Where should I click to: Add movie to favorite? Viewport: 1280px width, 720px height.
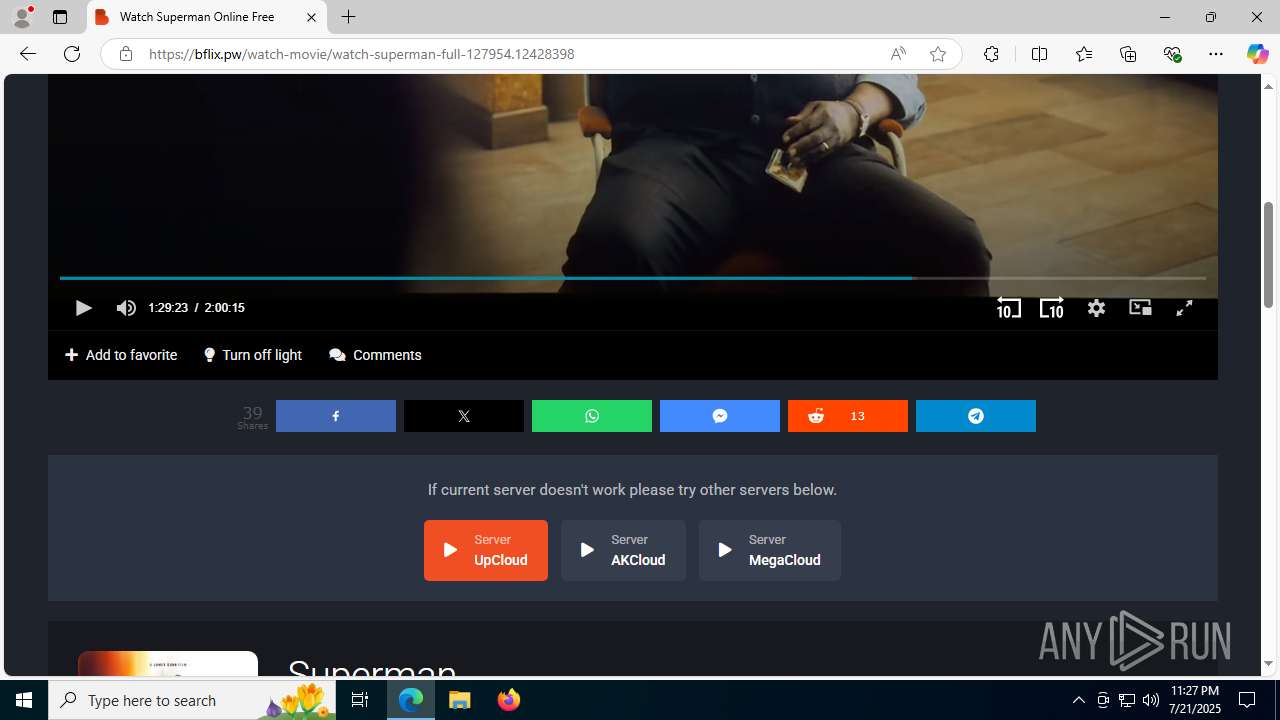pyautogui.click(x=121, y=355)
